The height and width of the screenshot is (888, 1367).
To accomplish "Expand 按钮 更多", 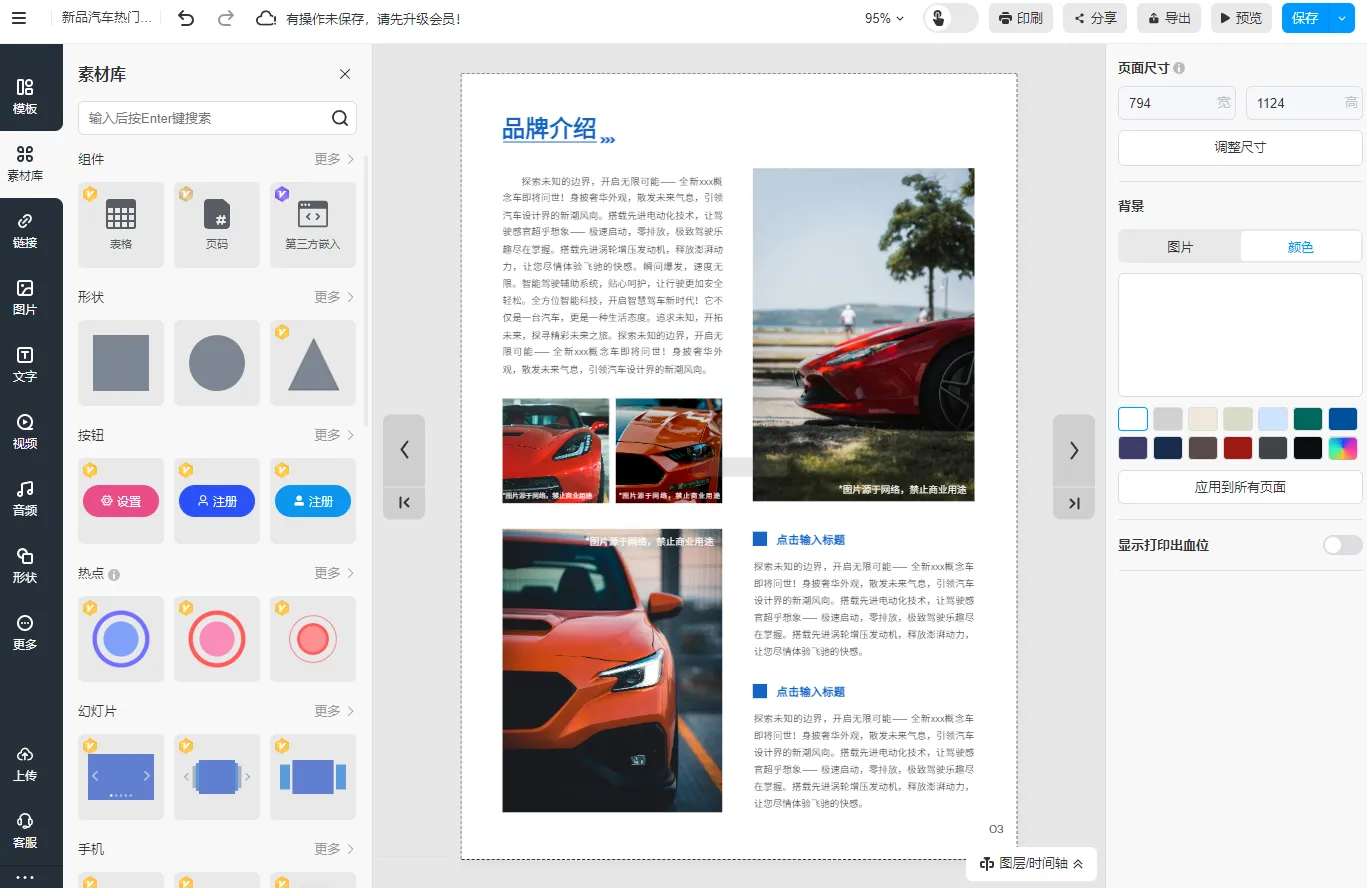I will tap(334, 435).
